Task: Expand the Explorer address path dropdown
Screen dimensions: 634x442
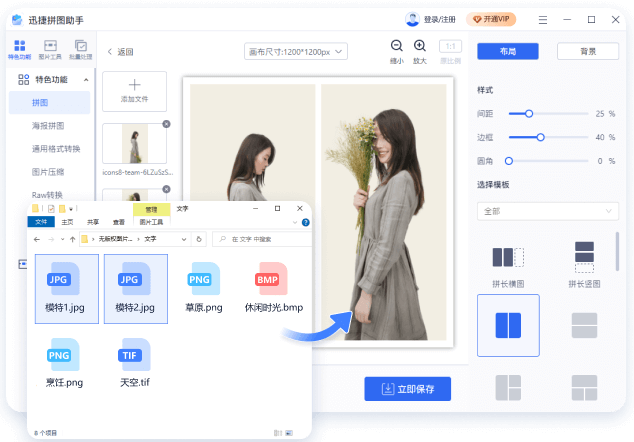Action: tap(184, 239)
